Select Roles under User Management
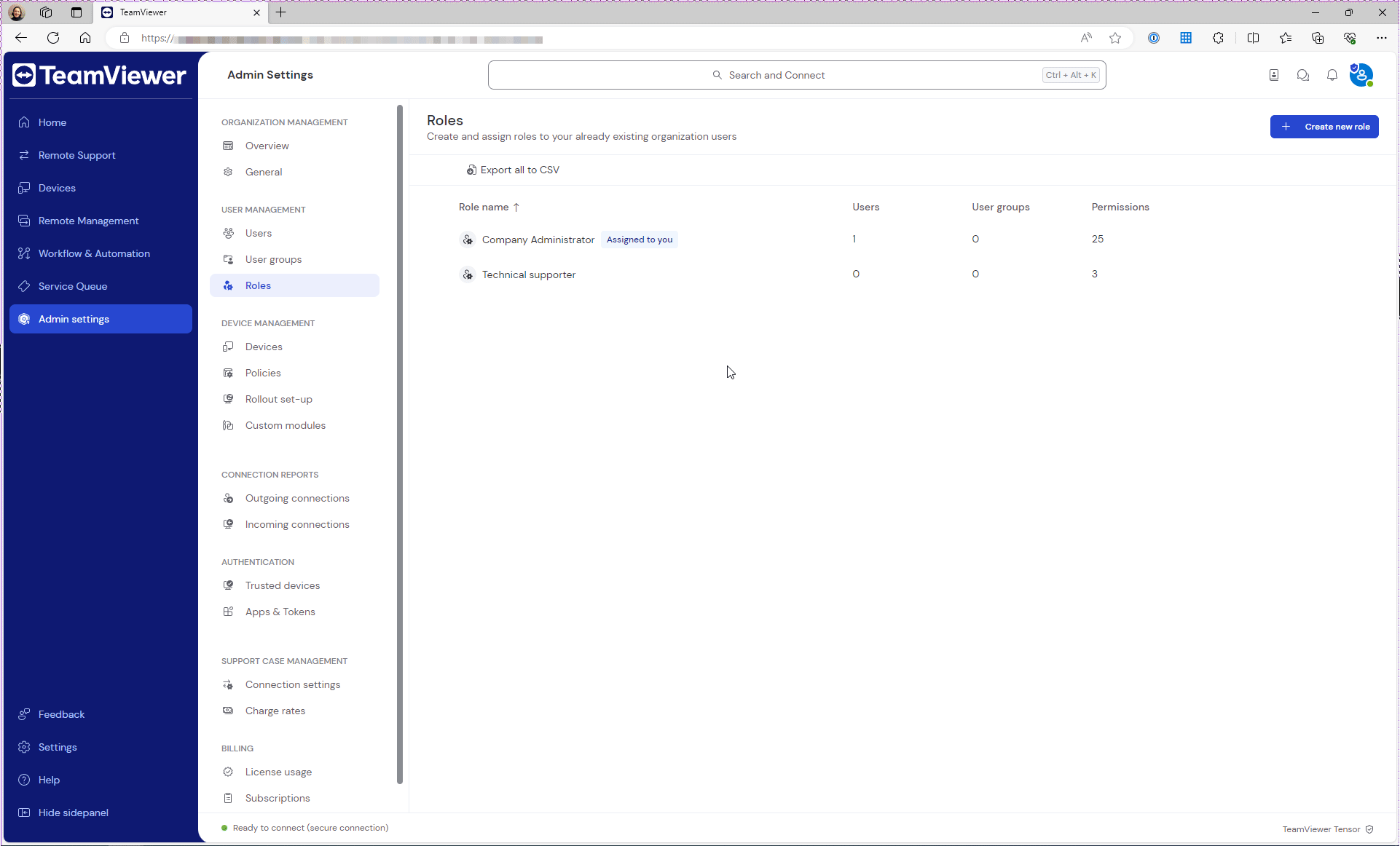 258,285
